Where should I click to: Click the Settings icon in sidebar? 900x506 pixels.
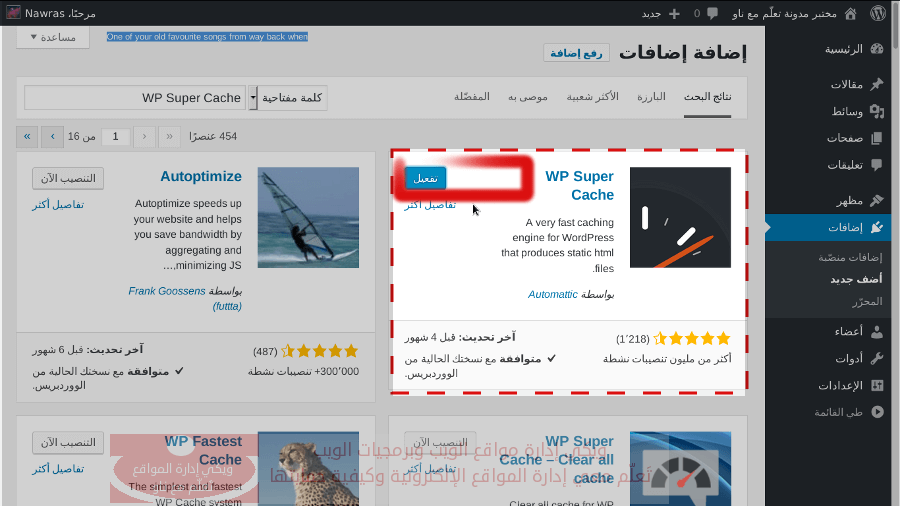[877, 385]
